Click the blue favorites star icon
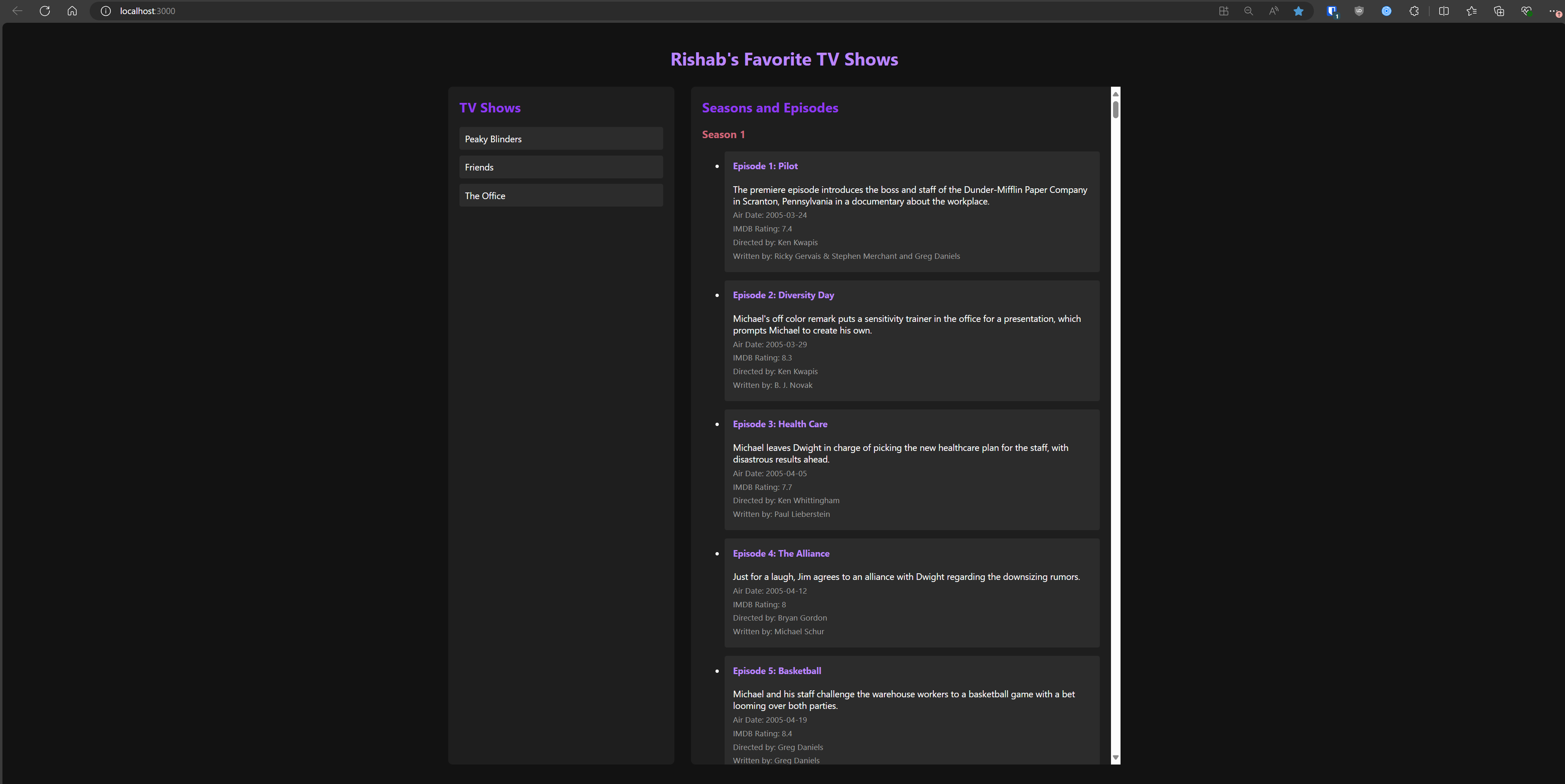 click(1298, 11)
